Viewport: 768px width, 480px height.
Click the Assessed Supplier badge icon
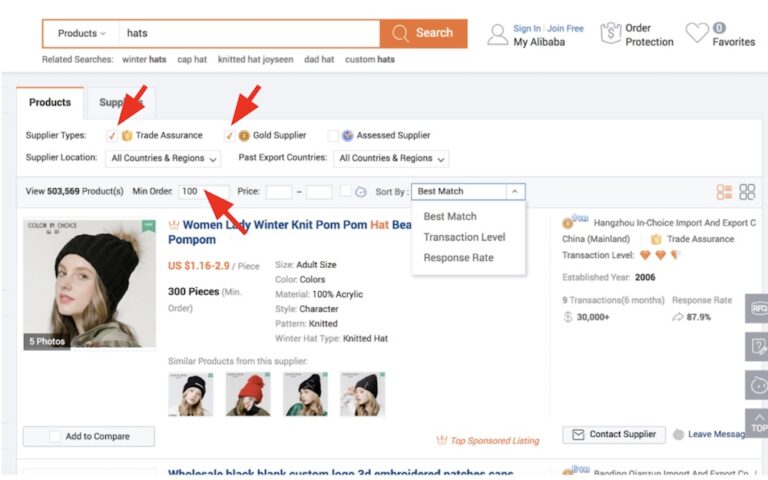[x=348, y=136]
